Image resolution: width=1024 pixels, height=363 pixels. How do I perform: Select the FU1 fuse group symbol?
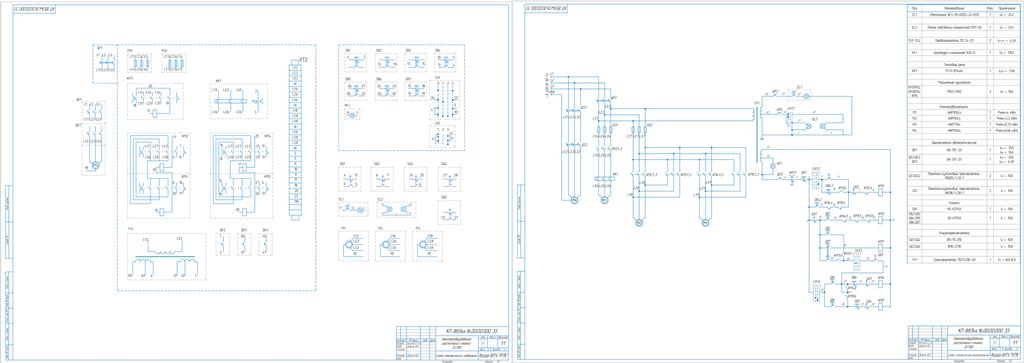coord(138,63)
